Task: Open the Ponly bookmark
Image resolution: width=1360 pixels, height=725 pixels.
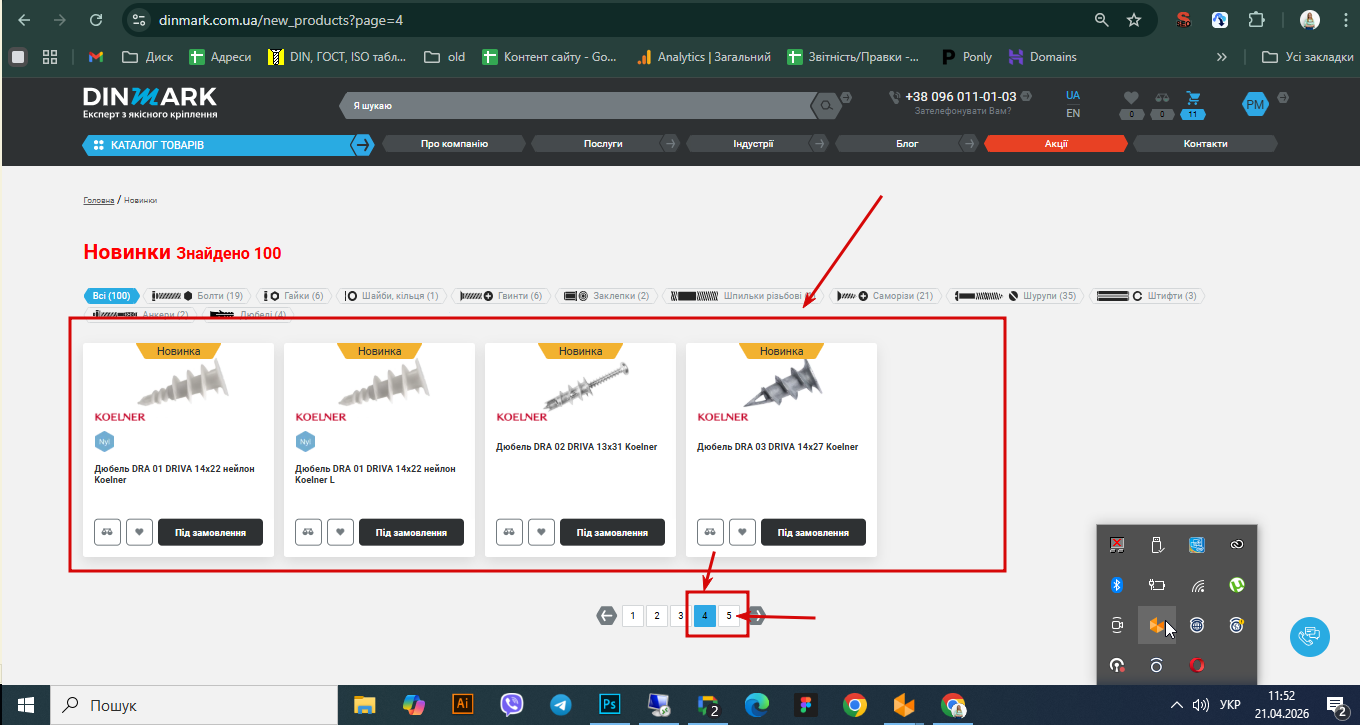Action: [x=967, y=57]
